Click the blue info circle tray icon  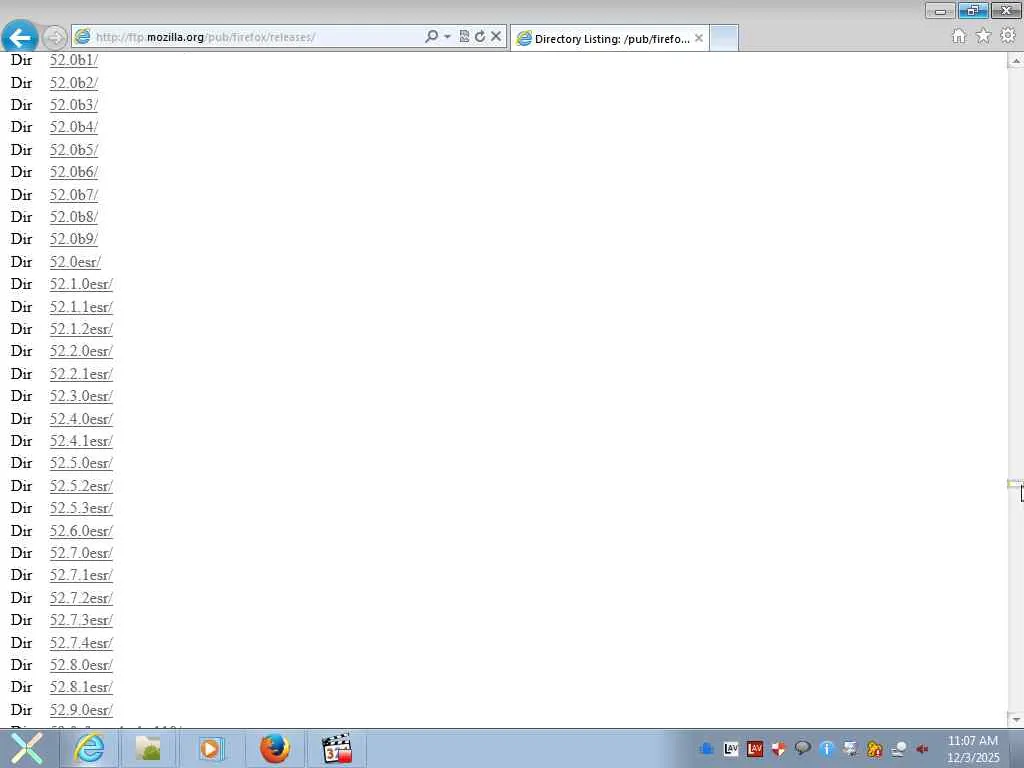pyautogui.click(x=827, y=749)
